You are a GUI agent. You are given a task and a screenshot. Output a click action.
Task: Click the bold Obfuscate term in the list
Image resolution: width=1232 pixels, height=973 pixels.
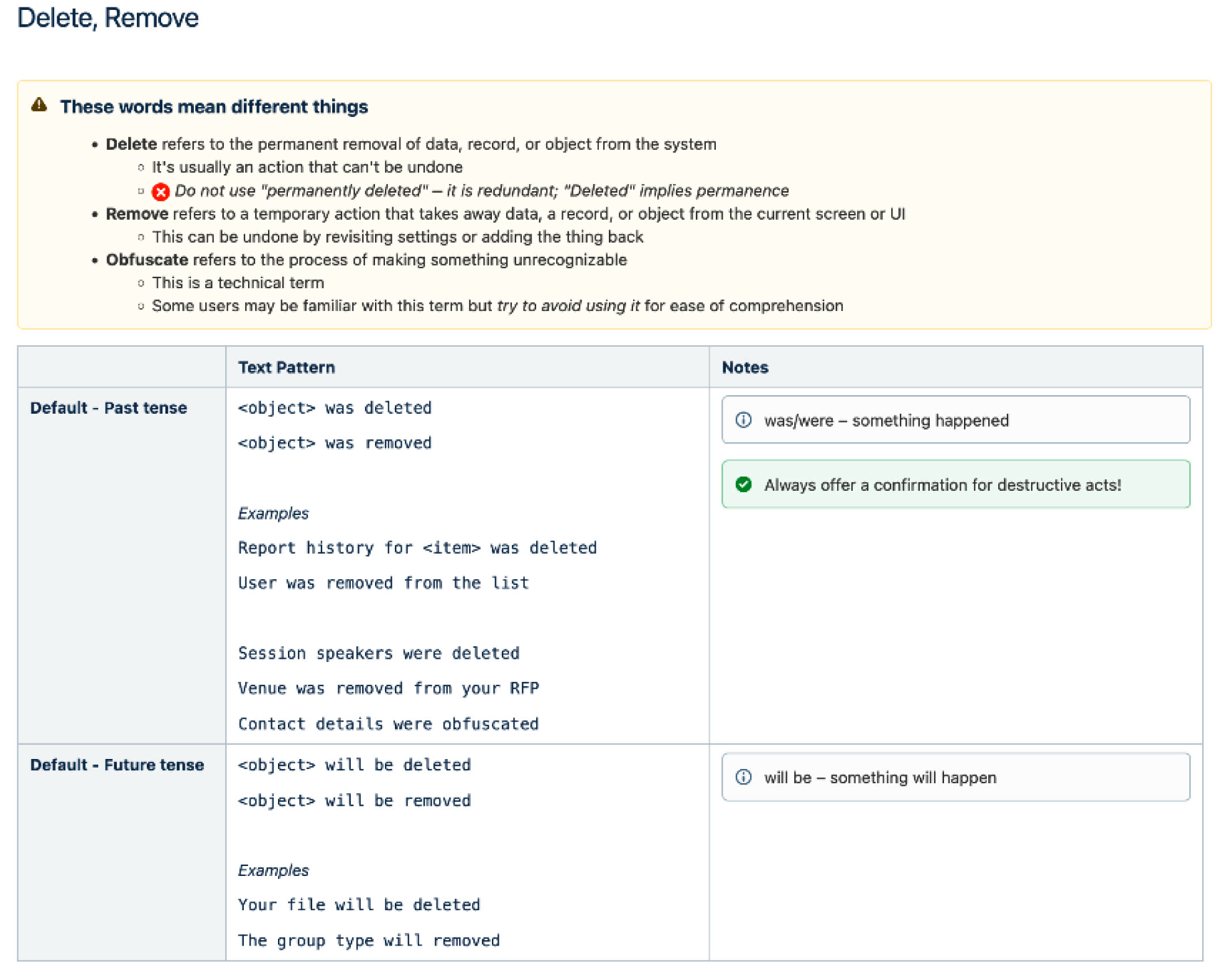tap(146, 259)
